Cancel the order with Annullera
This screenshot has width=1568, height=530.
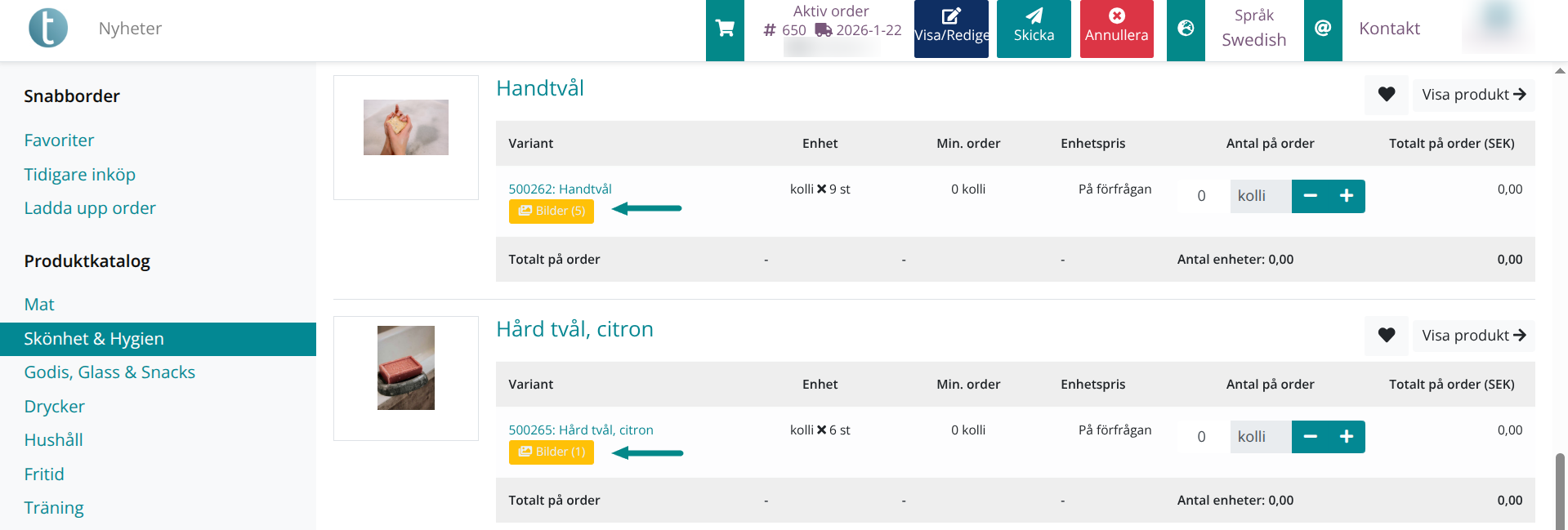[x=1116, y=29]
